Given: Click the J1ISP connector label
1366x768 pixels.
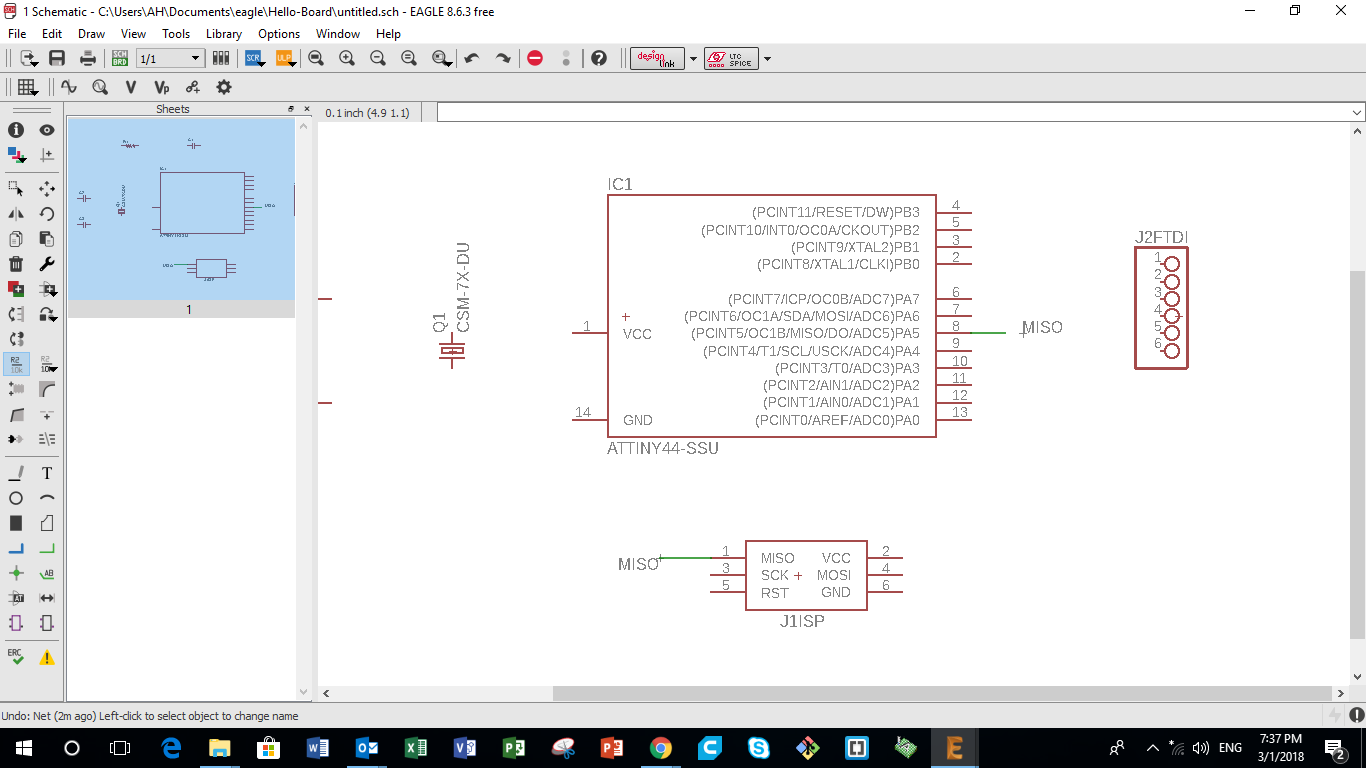Looking at the screenshot, I should [802, 621].
